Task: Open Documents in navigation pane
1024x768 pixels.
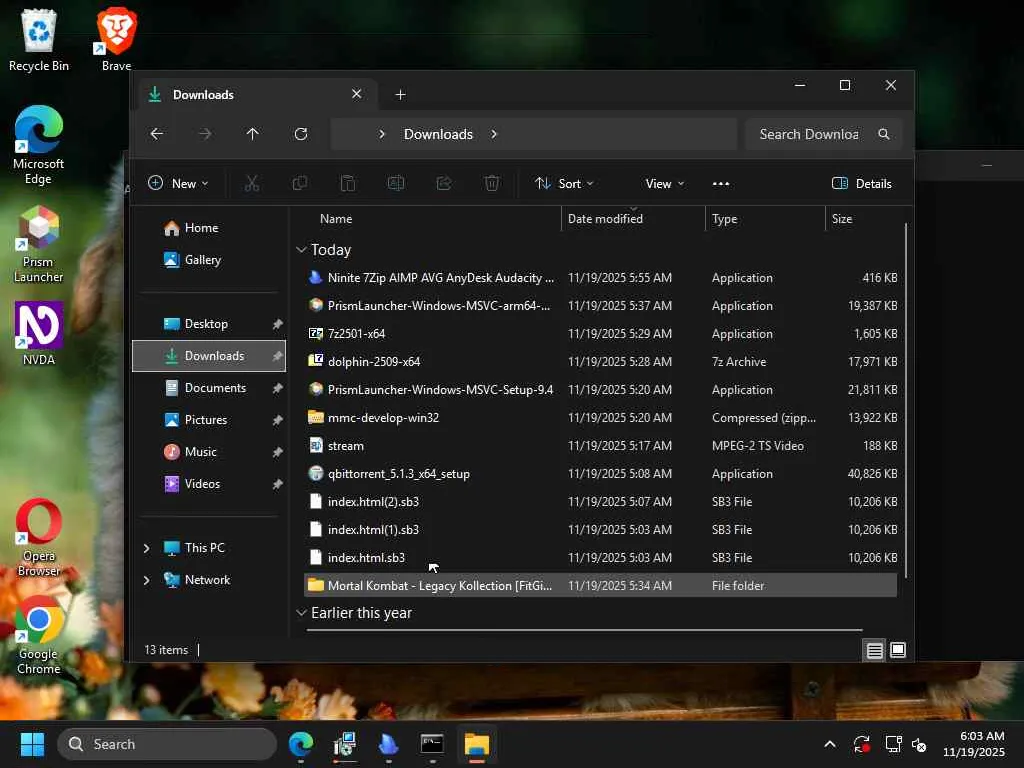Action: click(x=216, y=388)
